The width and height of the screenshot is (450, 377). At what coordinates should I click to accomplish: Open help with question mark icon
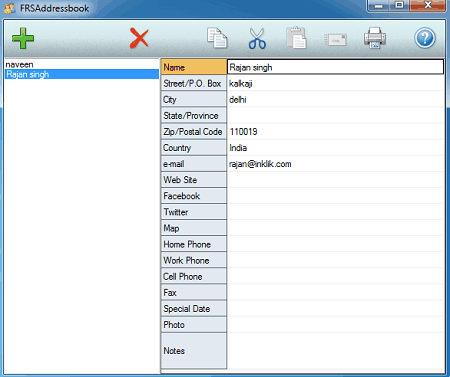click(x=425, y=38)
